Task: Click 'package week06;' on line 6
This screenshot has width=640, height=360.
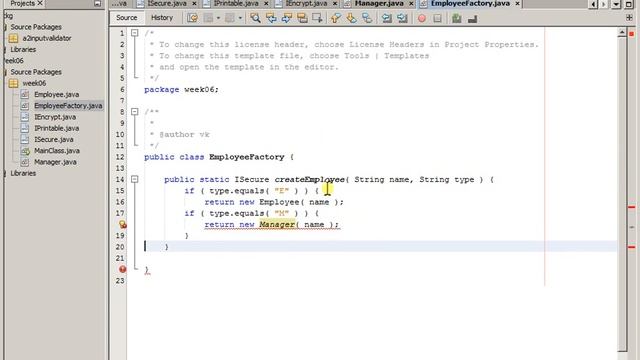Action: pyautogui.click(x=181, y=89)
